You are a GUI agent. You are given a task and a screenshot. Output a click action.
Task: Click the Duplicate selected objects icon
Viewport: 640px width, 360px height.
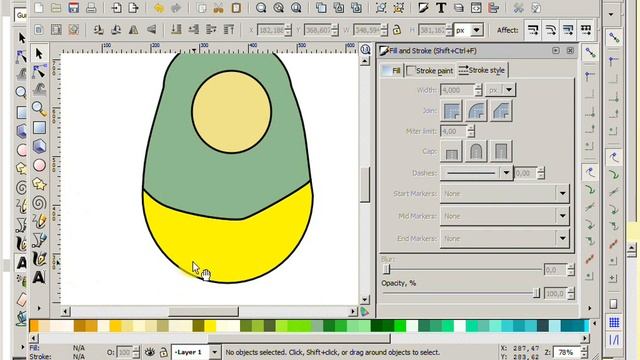click(x=321, y=8)
